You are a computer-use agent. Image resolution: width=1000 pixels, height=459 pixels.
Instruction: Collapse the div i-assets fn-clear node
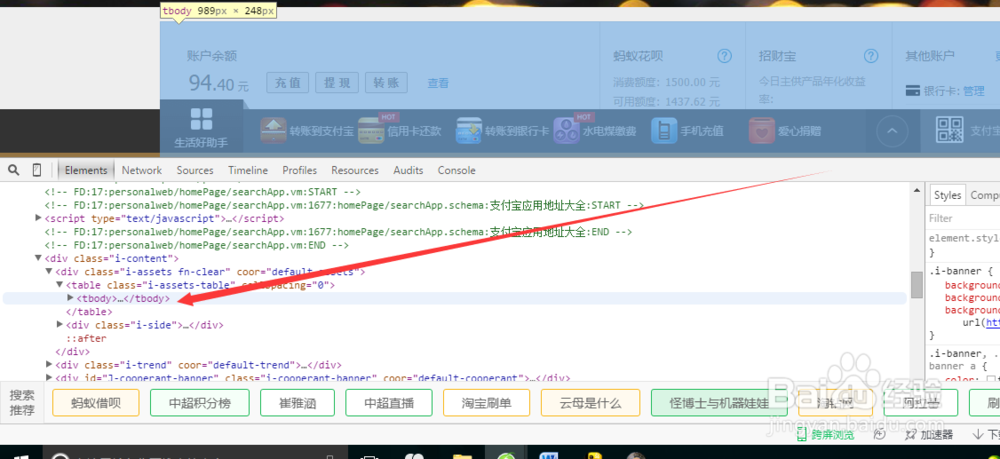tap(49, 272)
